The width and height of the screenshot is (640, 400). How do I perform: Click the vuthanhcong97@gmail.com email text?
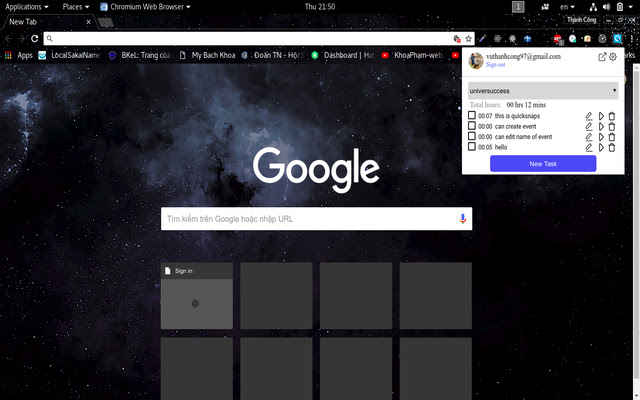coord(523,56)
